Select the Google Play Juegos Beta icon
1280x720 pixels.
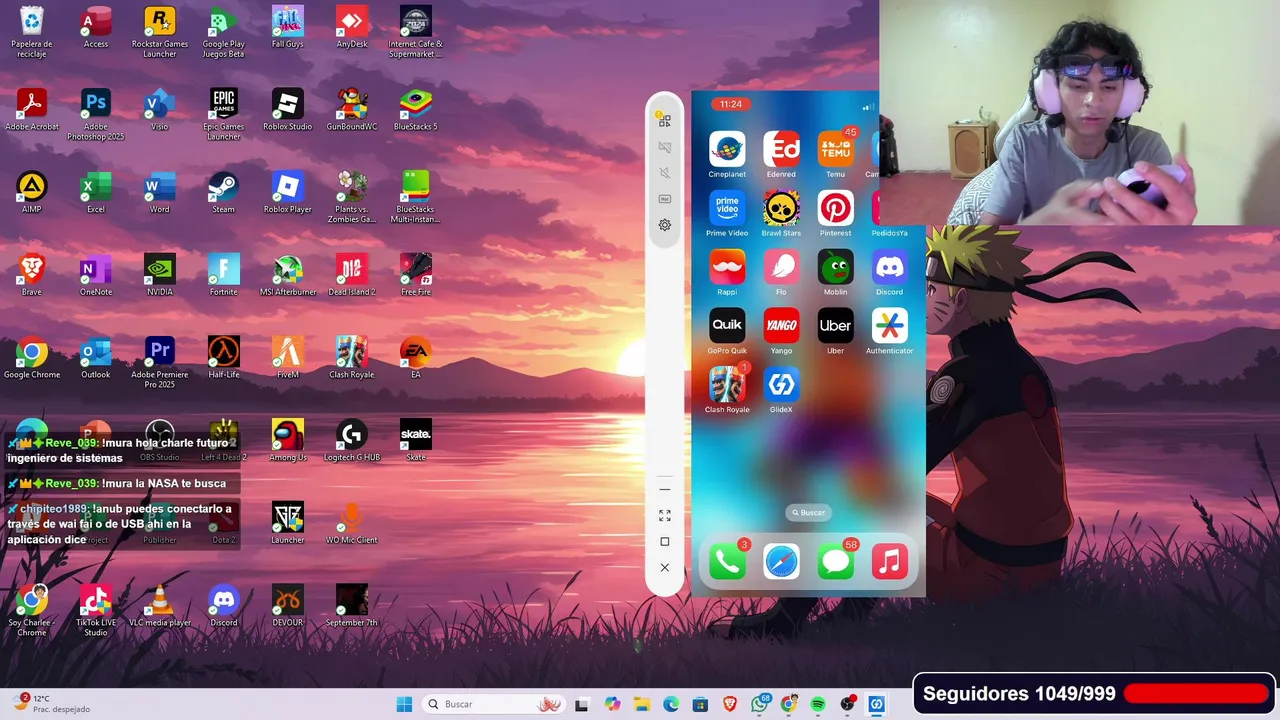tap(223, 32)
